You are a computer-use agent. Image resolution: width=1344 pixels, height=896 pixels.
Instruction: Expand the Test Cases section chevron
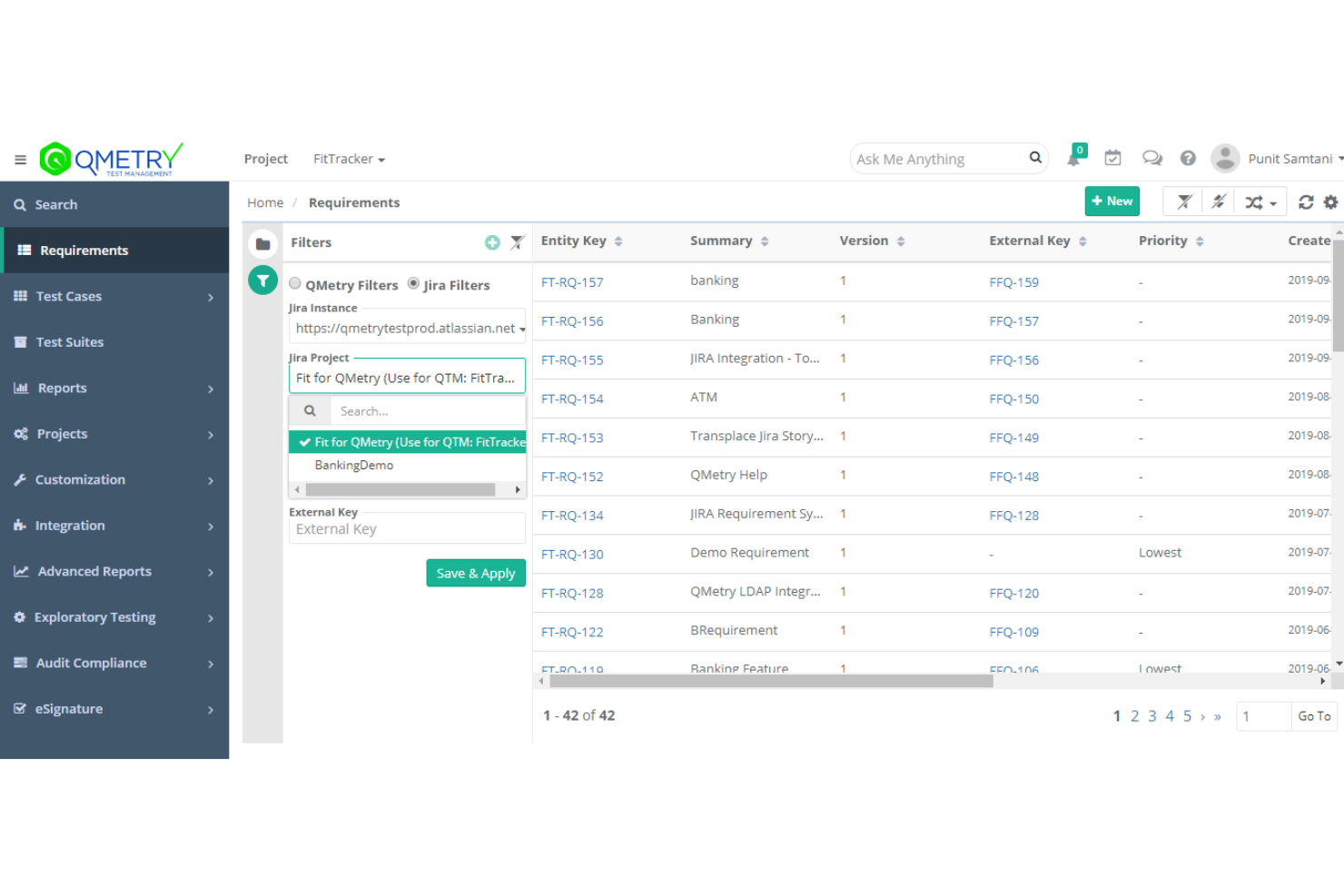(210, 297)
